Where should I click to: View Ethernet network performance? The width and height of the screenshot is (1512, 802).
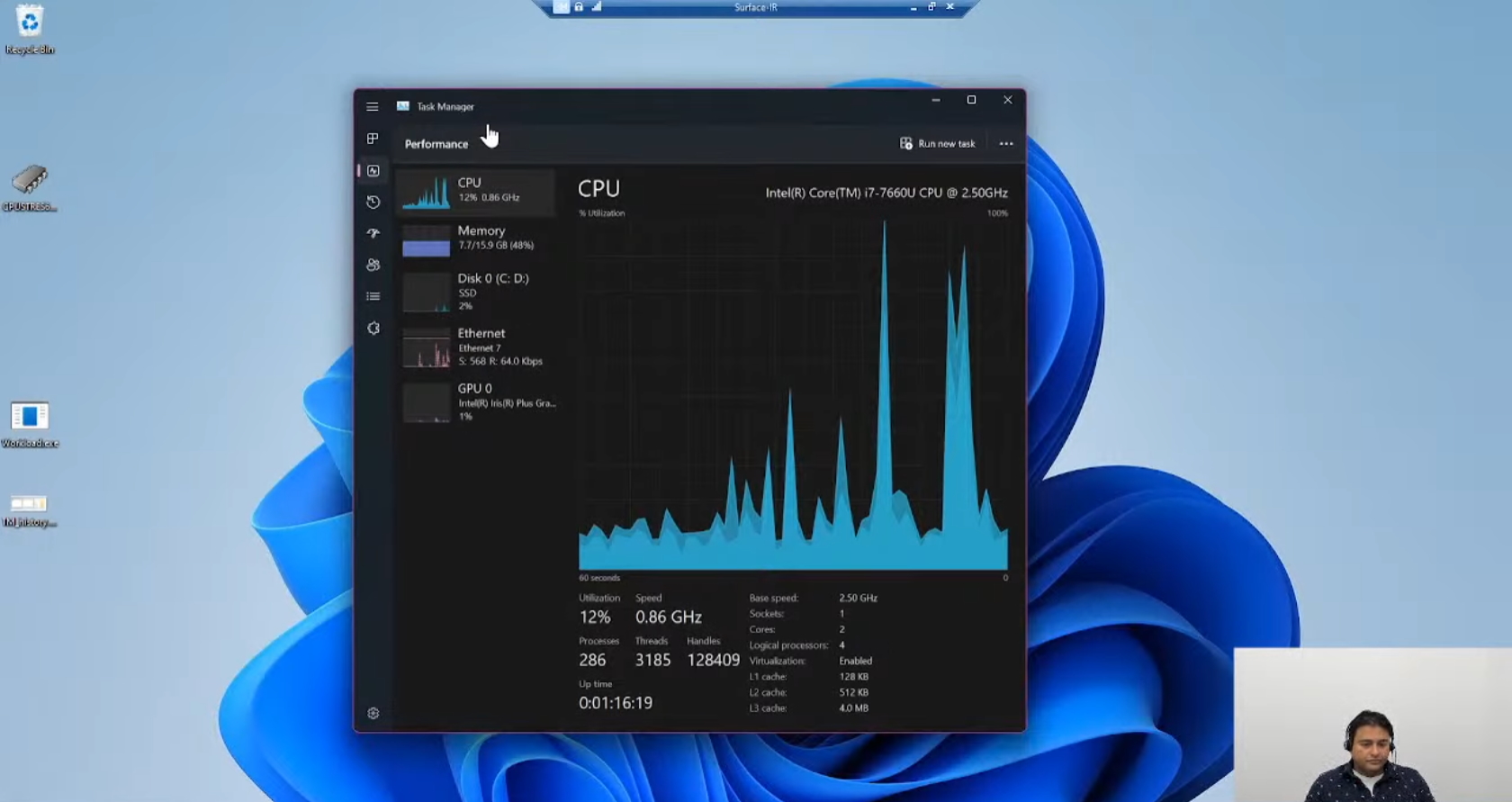point(476,347)
